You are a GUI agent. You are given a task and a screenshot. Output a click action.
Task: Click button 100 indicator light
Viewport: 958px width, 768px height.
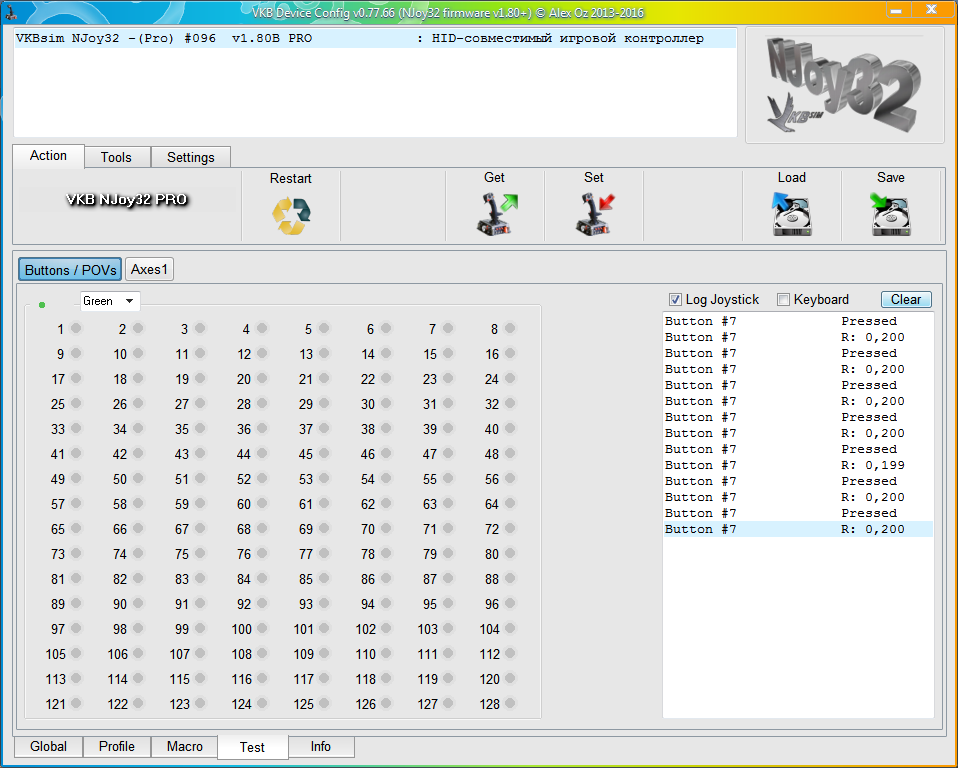(262, 628)
